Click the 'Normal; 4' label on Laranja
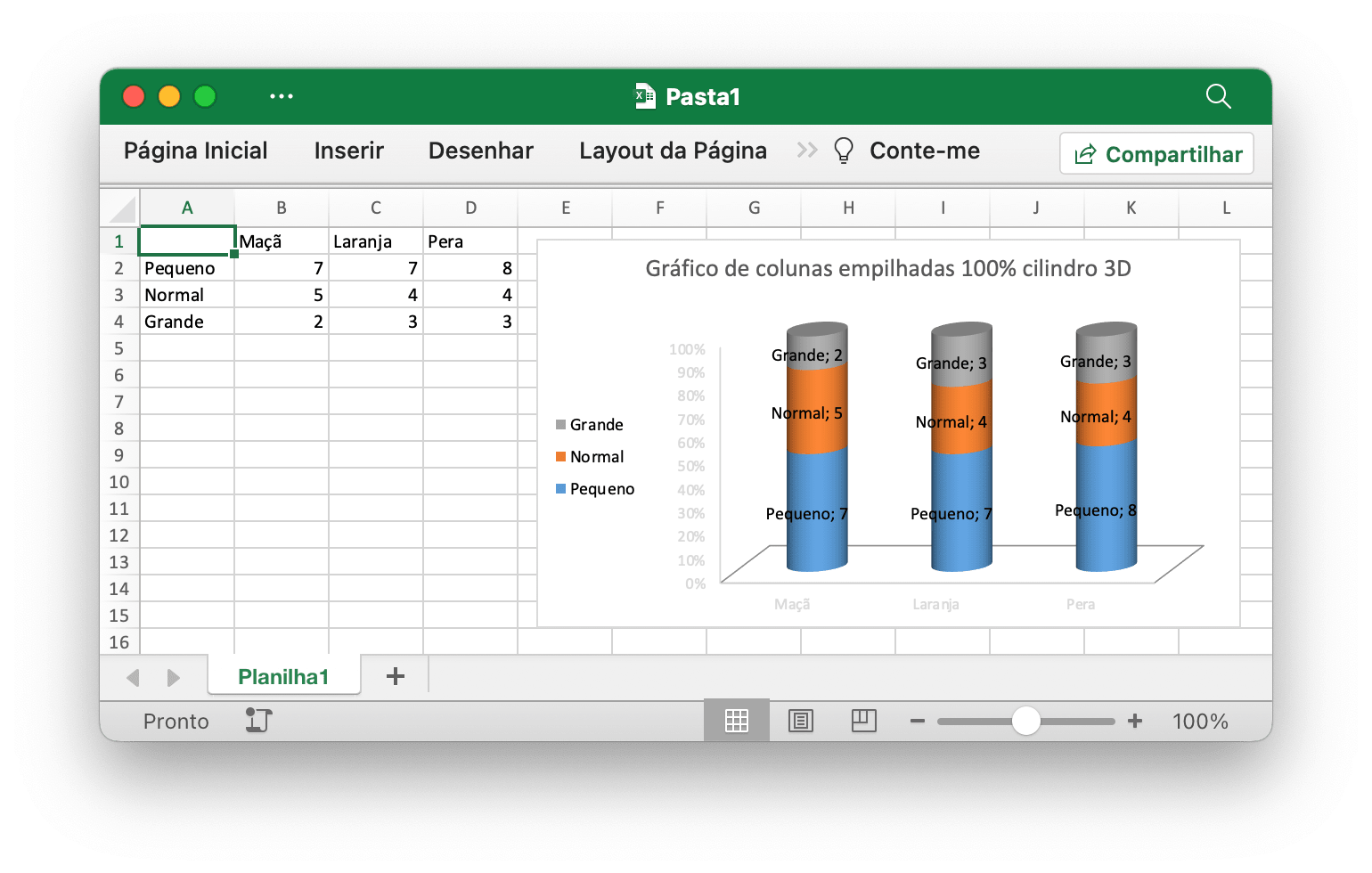Viewport: 1372px width, 873px height. click(951, 422)
